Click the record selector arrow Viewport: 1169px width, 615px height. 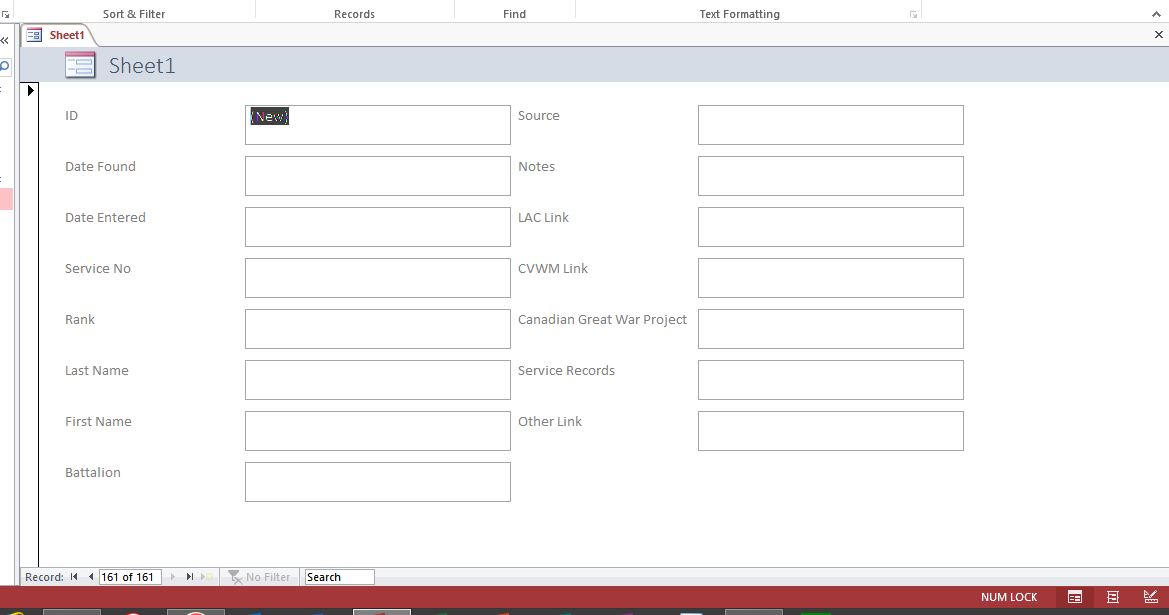click(x=30, y=91)
